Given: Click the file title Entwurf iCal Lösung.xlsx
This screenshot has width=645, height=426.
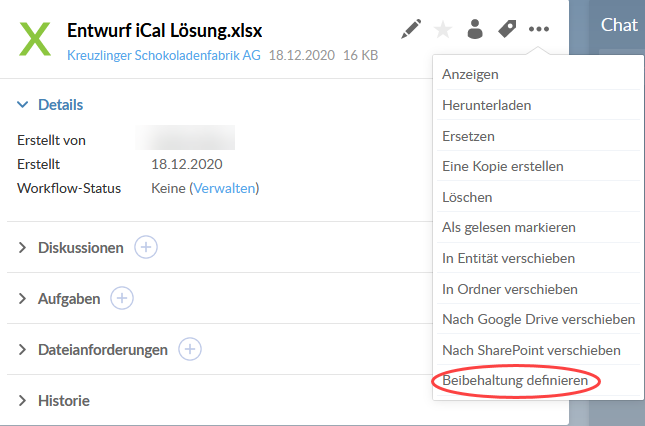Looking at the screenshot, I should click(165, 30).
